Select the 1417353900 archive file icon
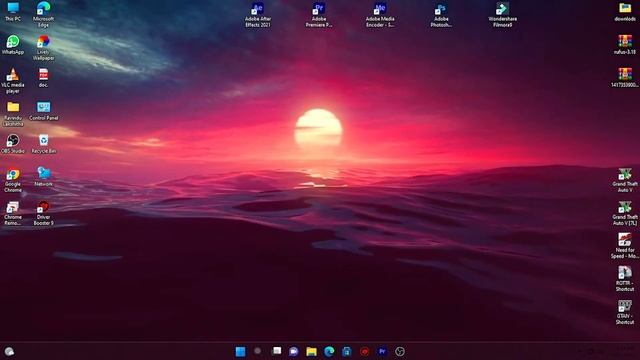 pos(625,78)
